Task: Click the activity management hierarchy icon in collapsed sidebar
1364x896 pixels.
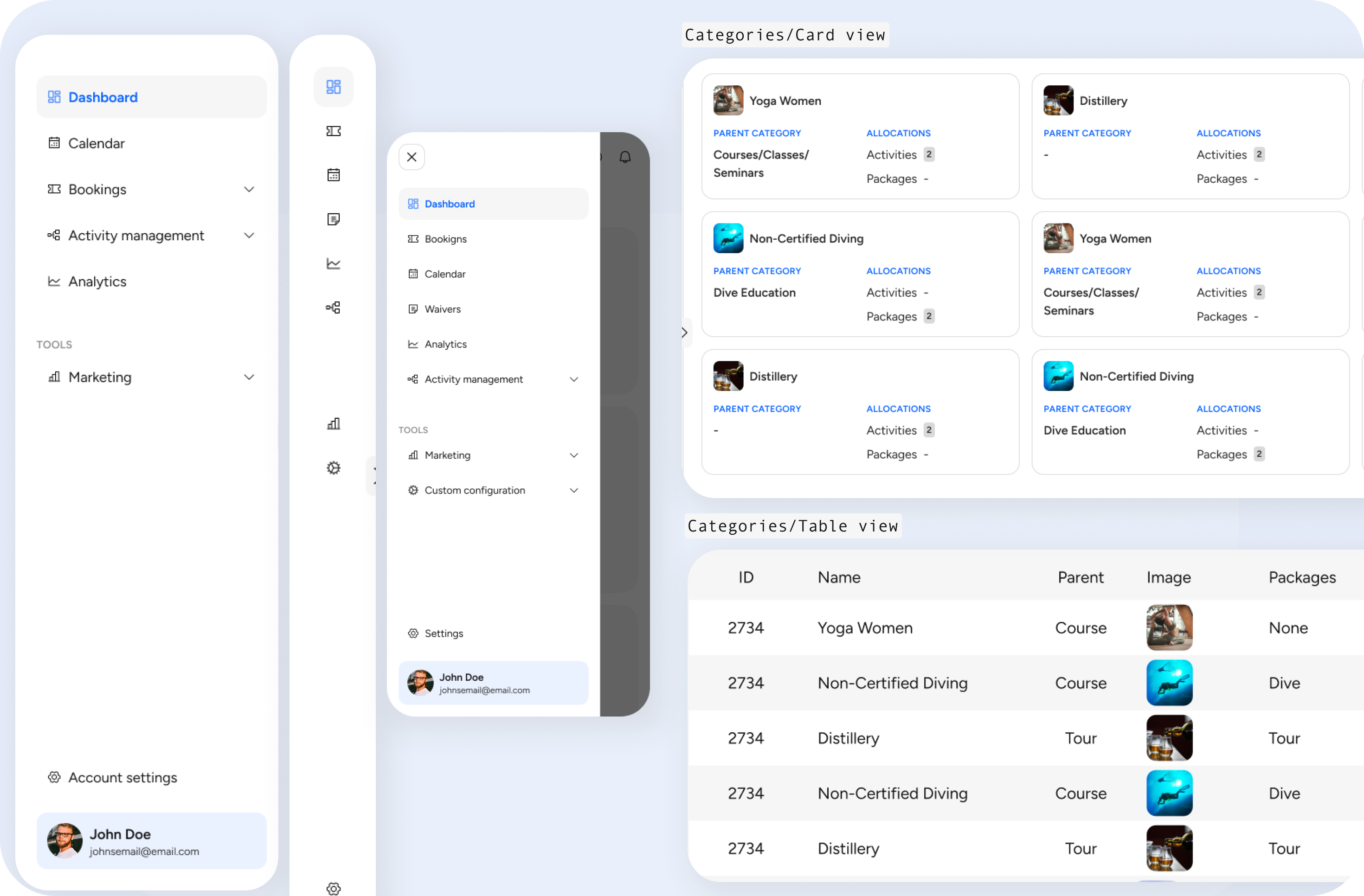Action: 333,307
